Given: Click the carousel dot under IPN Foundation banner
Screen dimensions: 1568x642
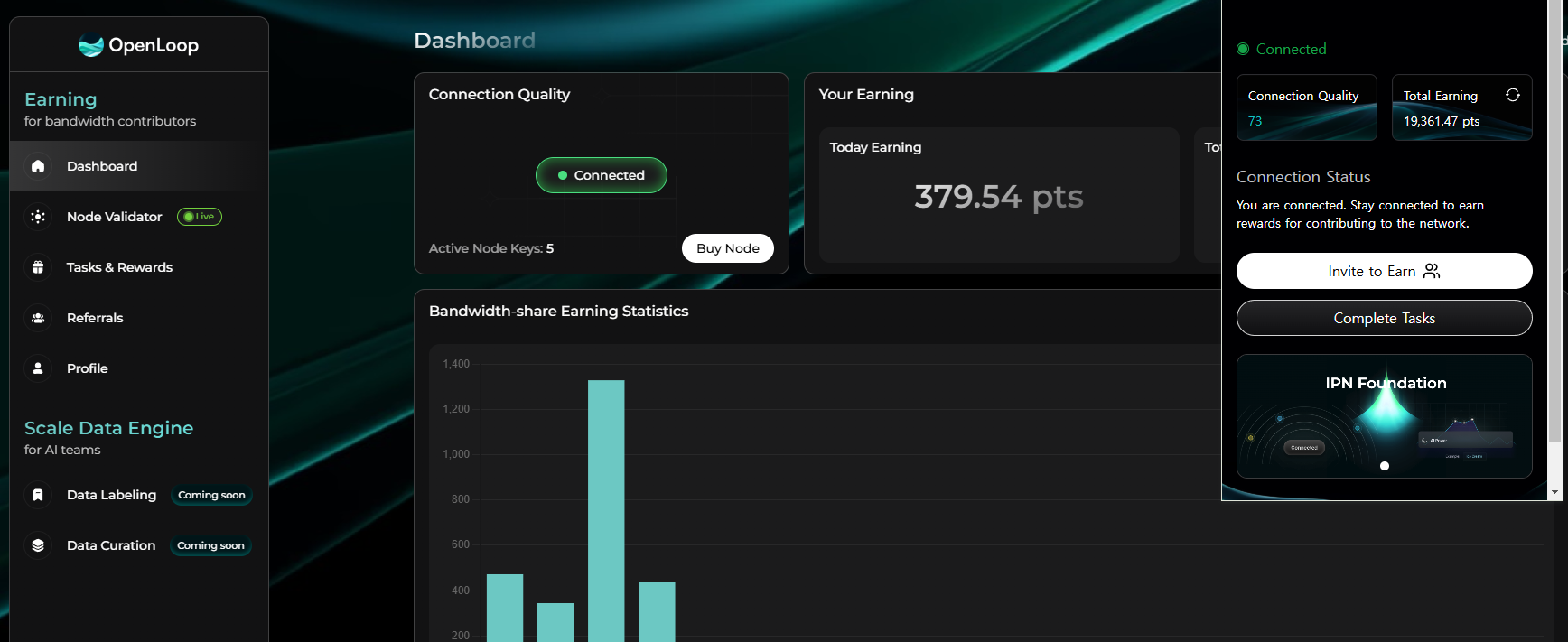Looking at the screenshot, I should [x=1385, y=466].
